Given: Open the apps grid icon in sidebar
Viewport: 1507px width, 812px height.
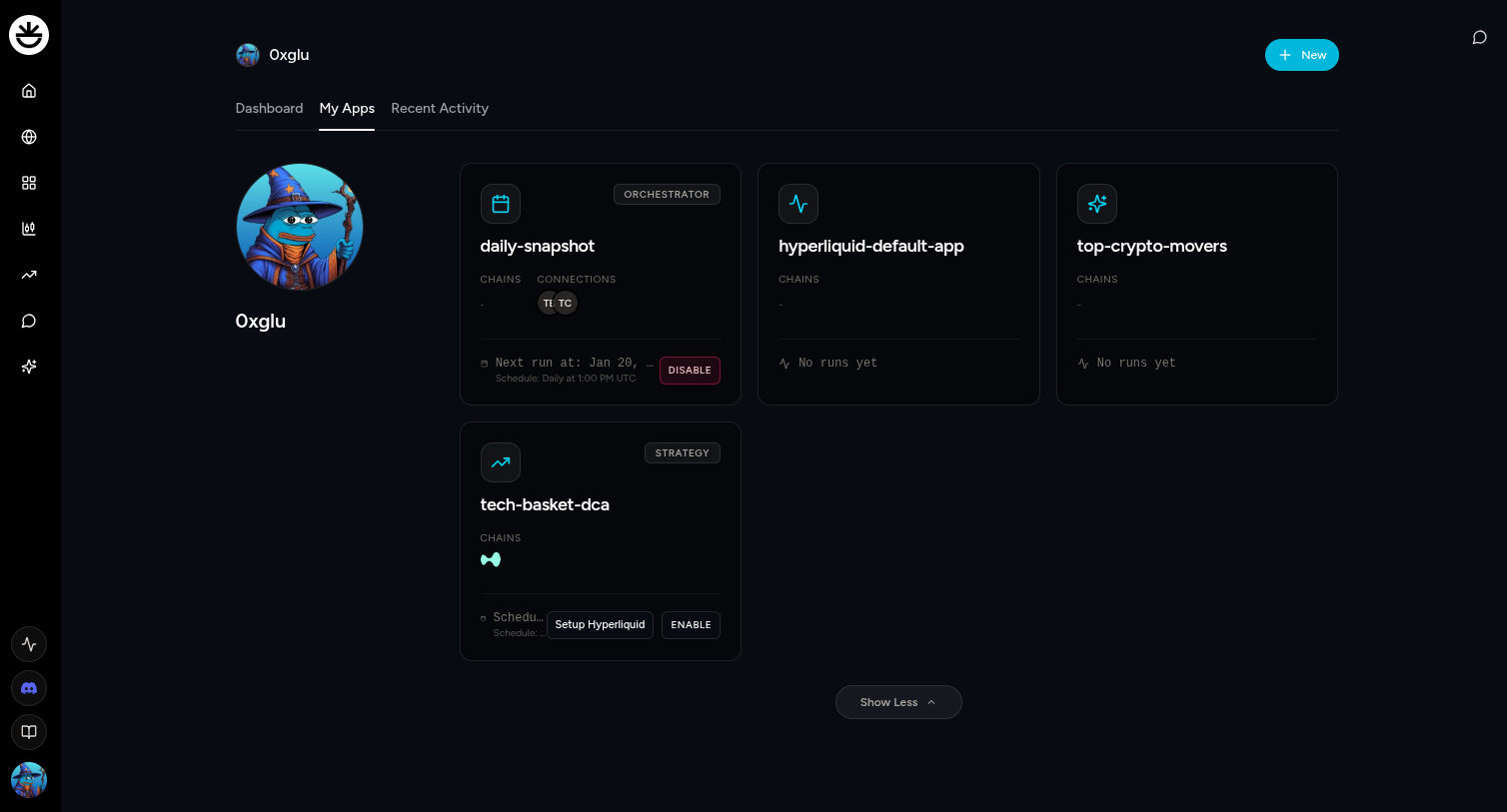Looking at the screenshot, I should pyautogui.click(x=29, y=183).
